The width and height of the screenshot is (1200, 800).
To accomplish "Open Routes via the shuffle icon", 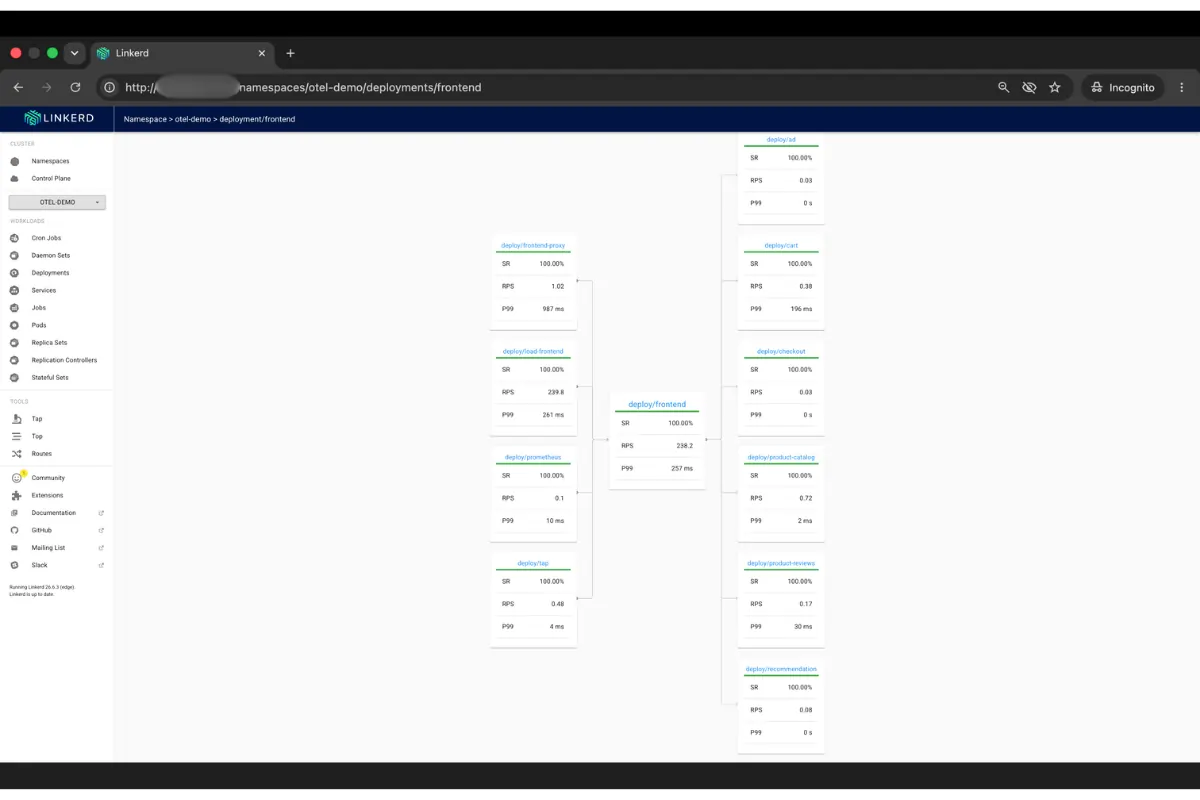I will (16, 454).
